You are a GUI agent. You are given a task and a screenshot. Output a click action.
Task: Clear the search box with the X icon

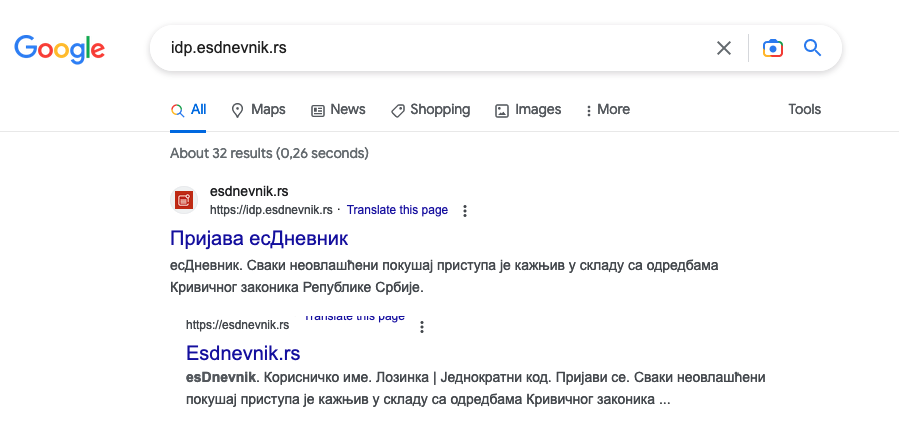(x=724, y=48)
